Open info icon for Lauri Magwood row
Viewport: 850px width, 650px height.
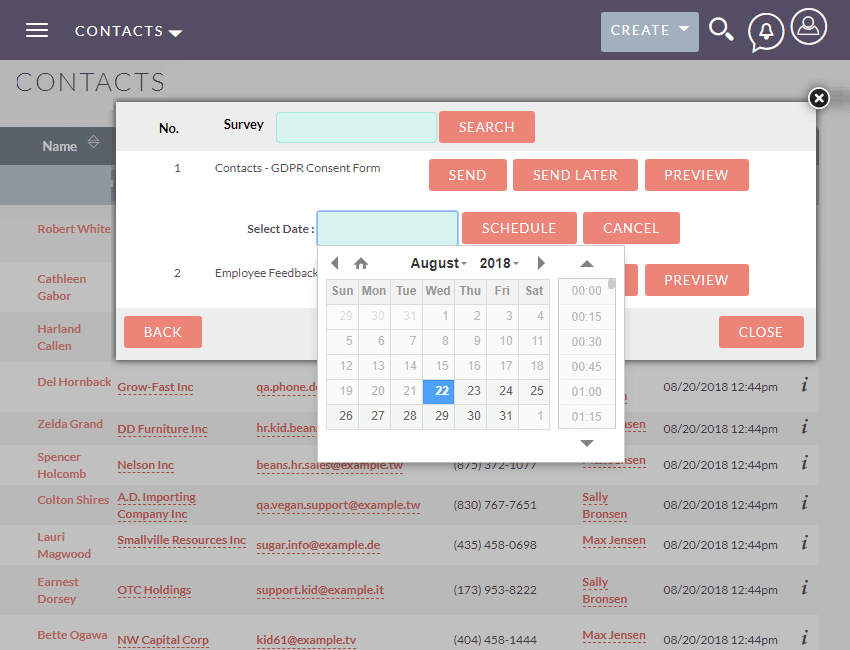tap(804, 543)
